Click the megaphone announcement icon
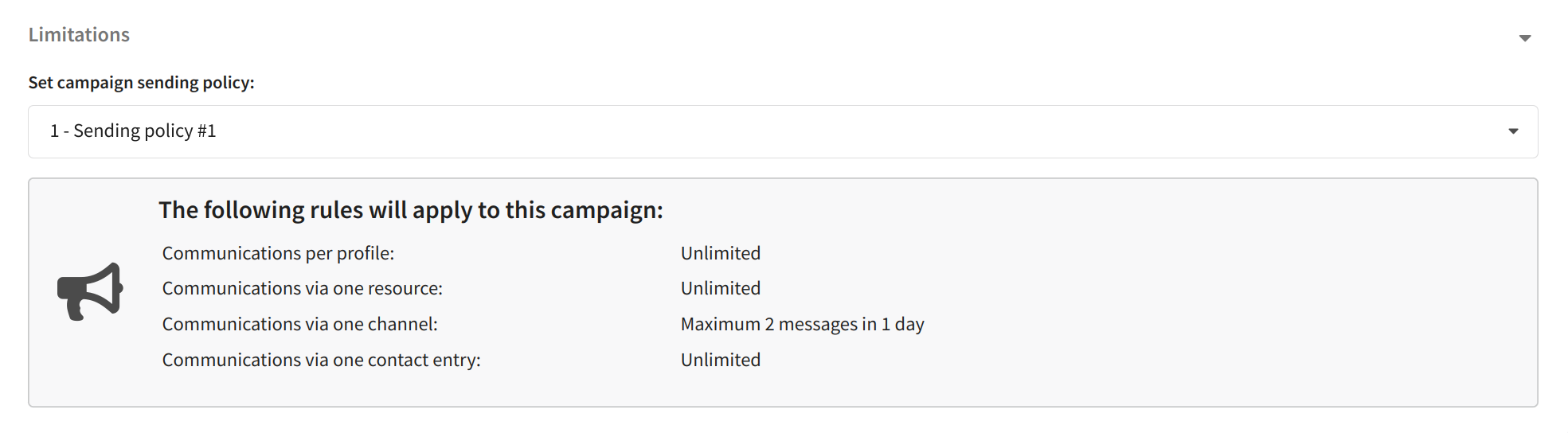Viewport: 1568px width, 433px height. tap(90, 292)
